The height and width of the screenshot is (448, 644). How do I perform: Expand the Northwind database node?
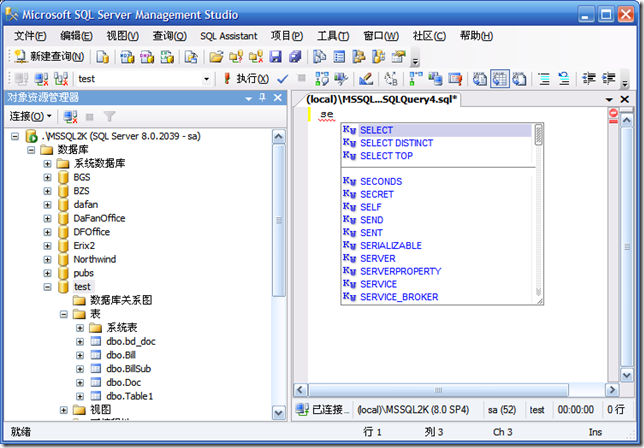click(x=48, y=260)
